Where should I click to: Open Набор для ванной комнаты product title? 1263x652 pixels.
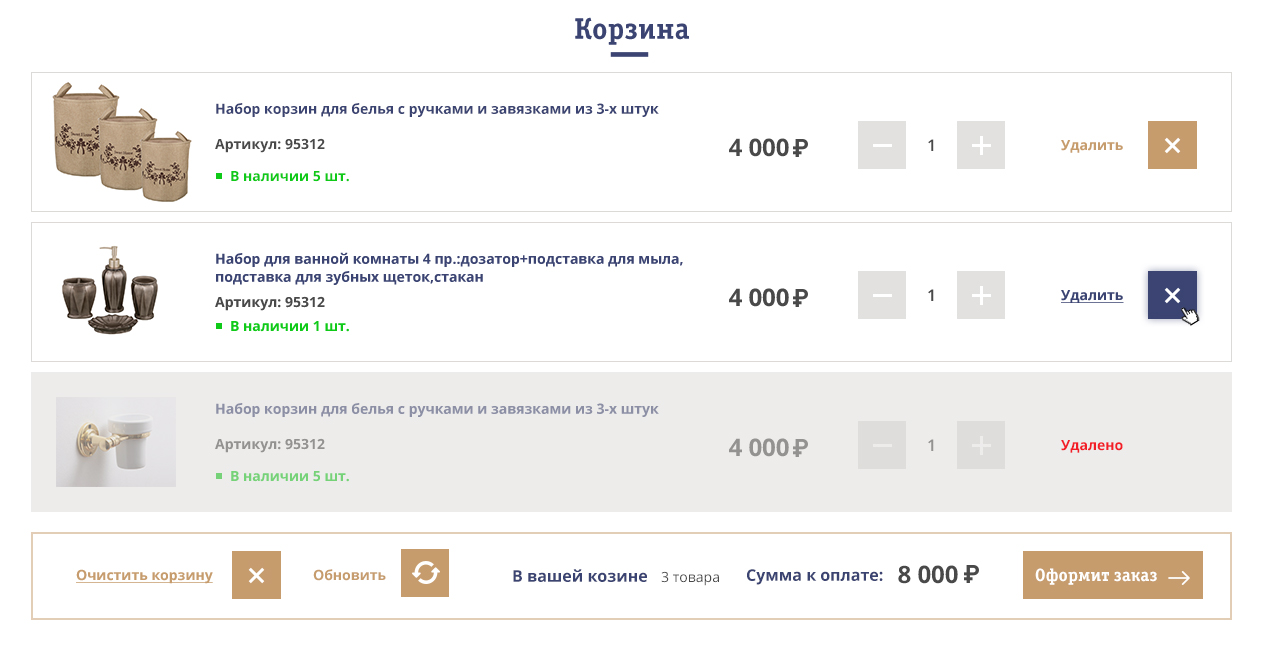click(448, 267)
